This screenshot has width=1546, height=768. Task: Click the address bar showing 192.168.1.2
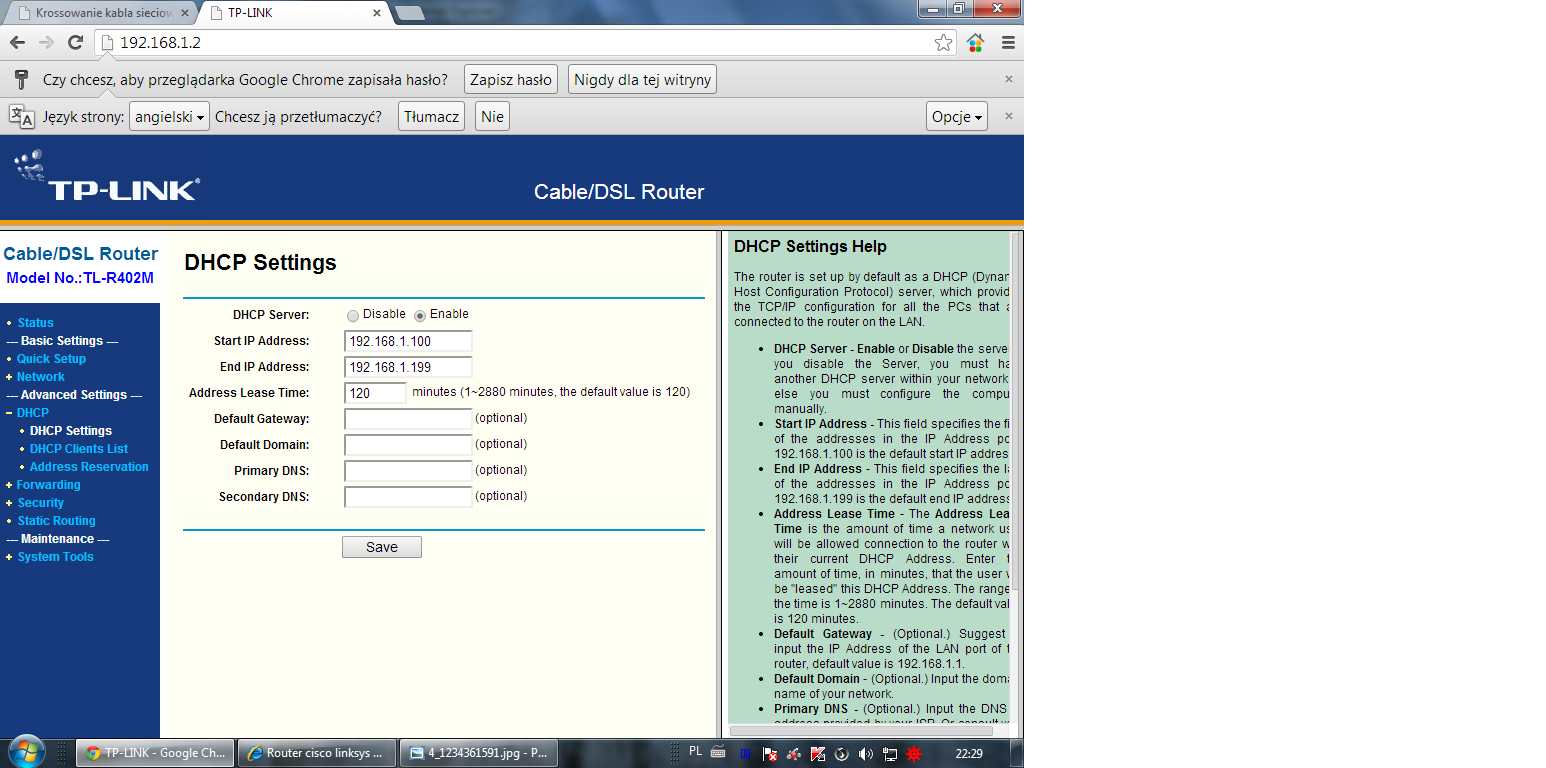(525, 43)
